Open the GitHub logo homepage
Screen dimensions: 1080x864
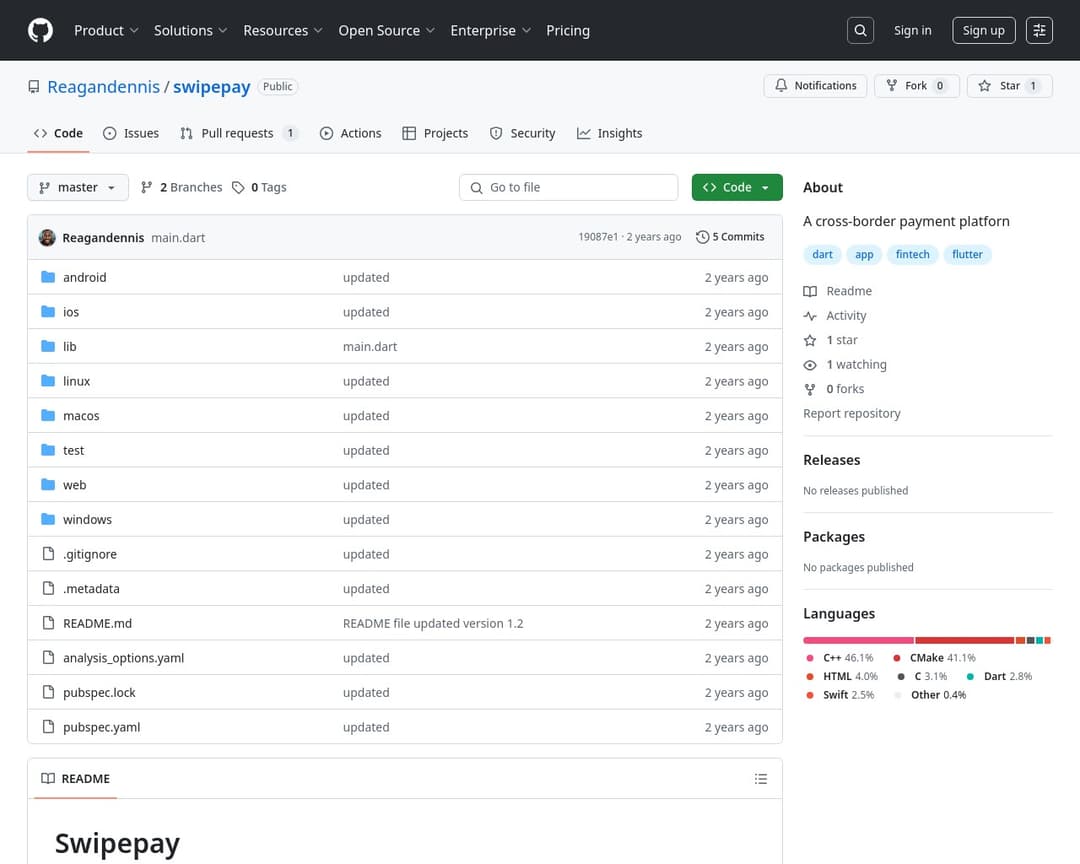40,30
